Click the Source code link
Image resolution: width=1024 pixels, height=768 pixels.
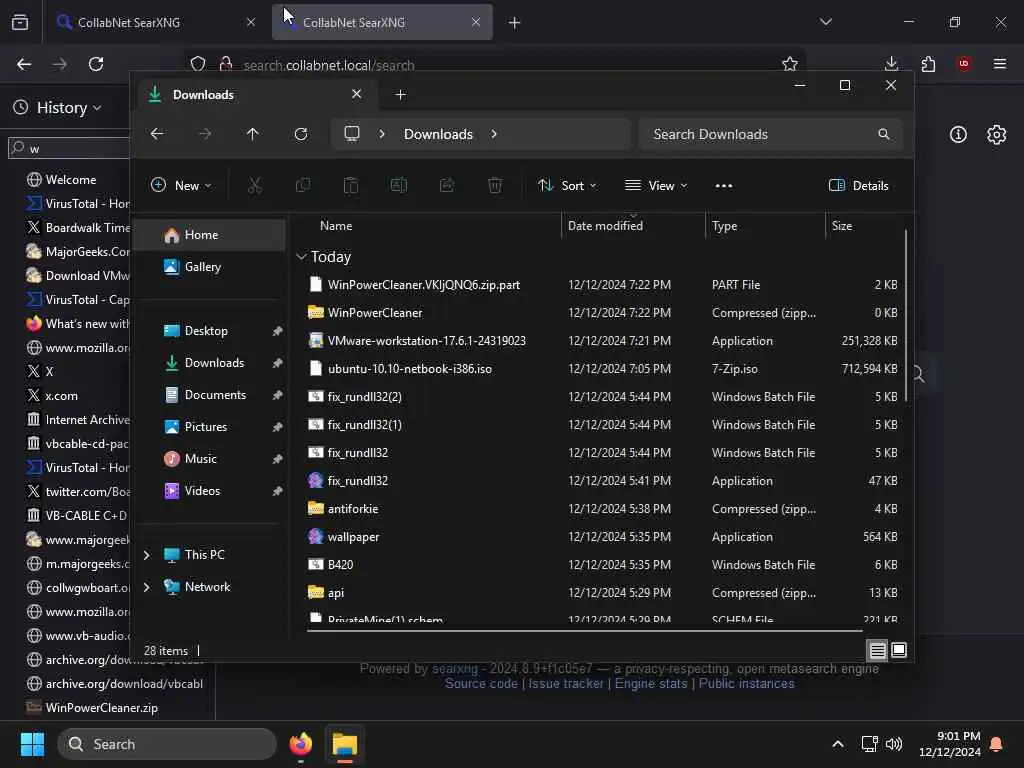coord(481,684)
